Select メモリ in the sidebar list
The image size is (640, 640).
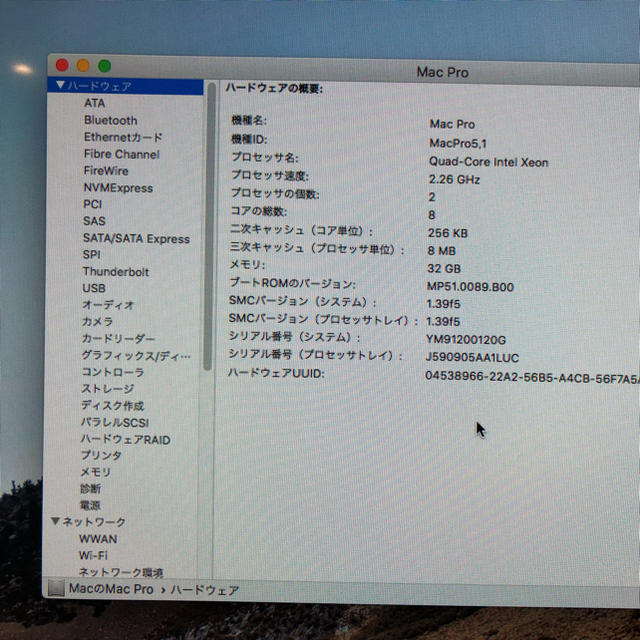point(96,472)
